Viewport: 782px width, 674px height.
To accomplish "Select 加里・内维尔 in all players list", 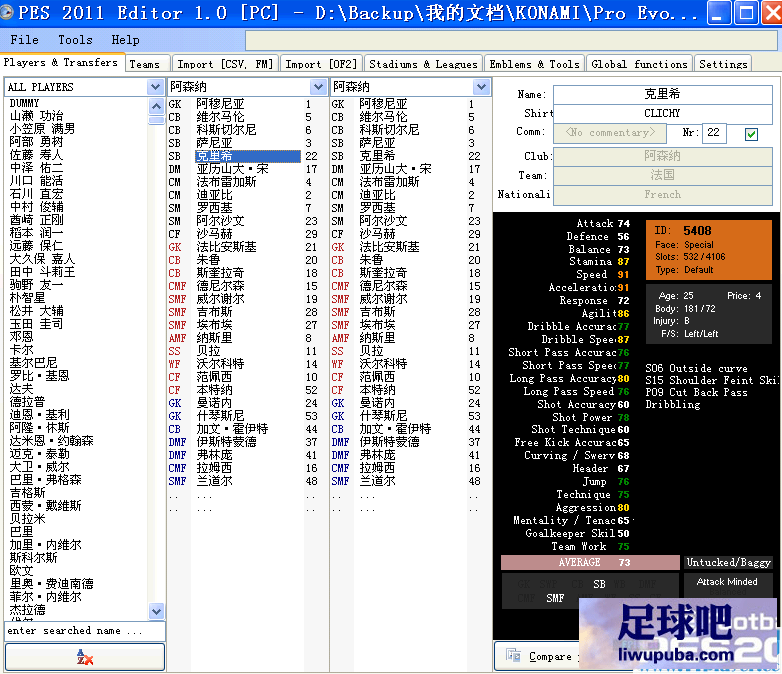I will pos(45,545).
